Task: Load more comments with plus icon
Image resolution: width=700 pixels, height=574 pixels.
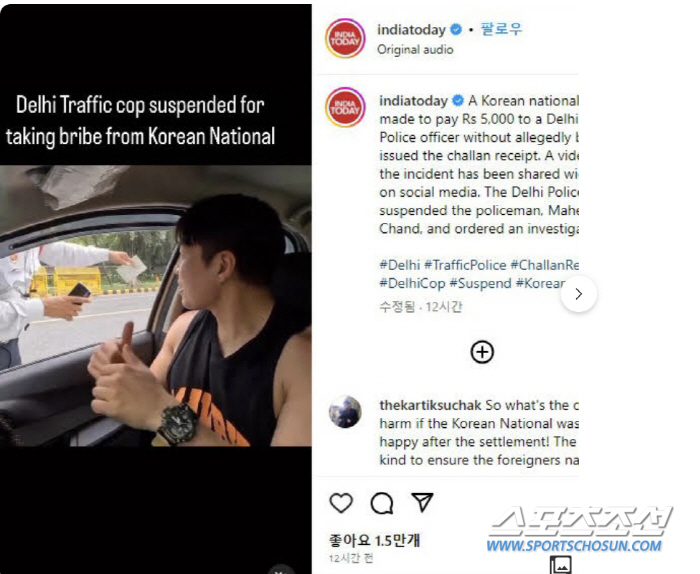Action: tap(482, 352)
